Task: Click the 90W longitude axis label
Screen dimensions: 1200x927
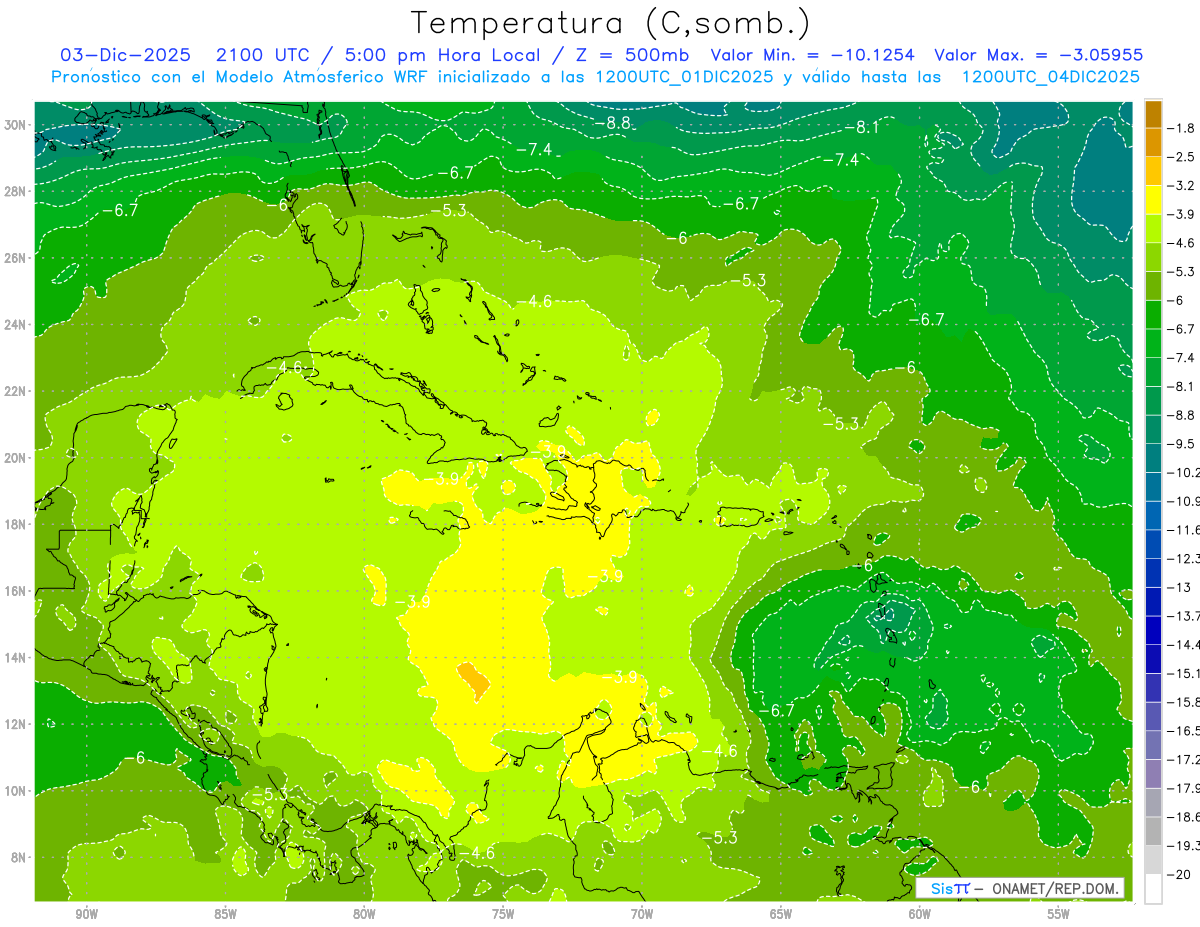Action: coord(87,914)
